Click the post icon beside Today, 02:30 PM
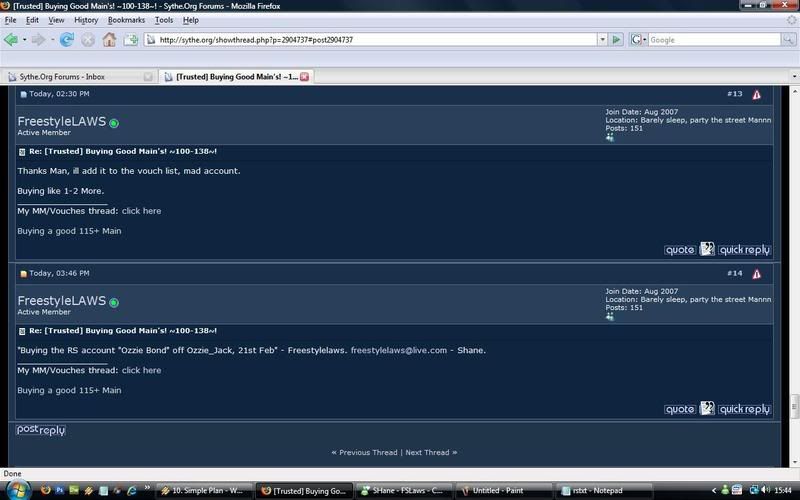Viewport: 800px width, 500px height. 23,94
